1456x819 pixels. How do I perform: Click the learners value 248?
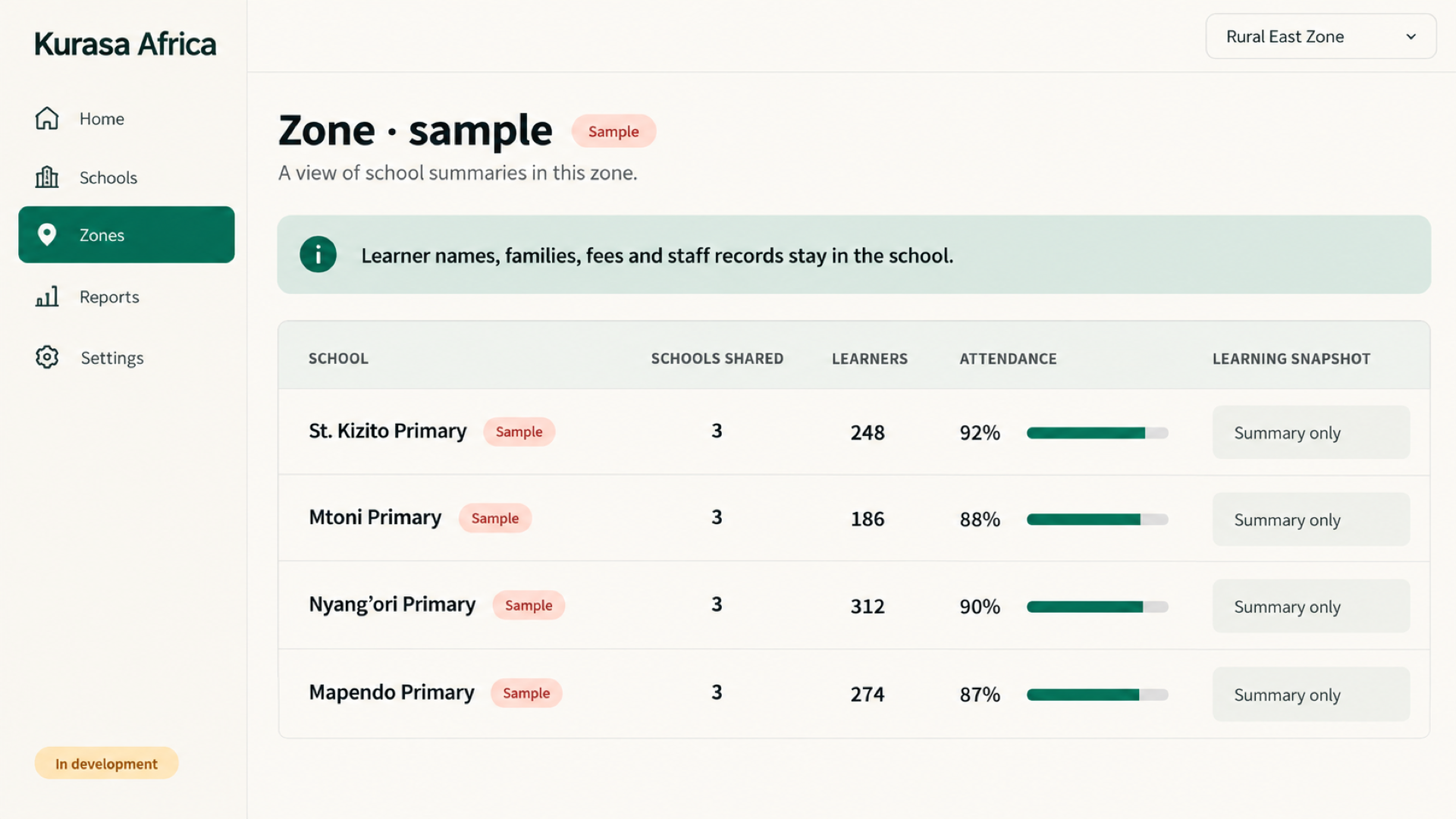pos(868,432)
